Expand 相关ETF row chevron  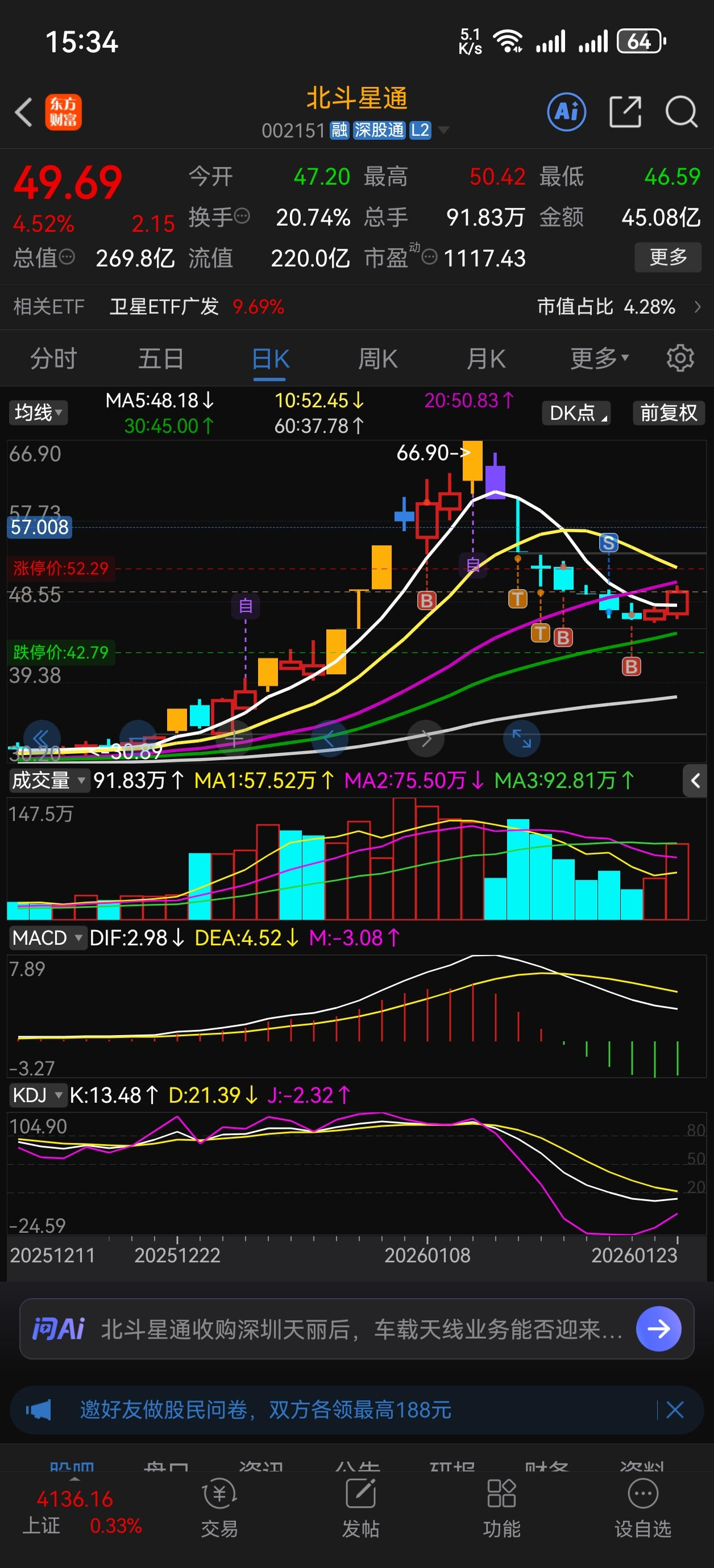tap(698, 306)
